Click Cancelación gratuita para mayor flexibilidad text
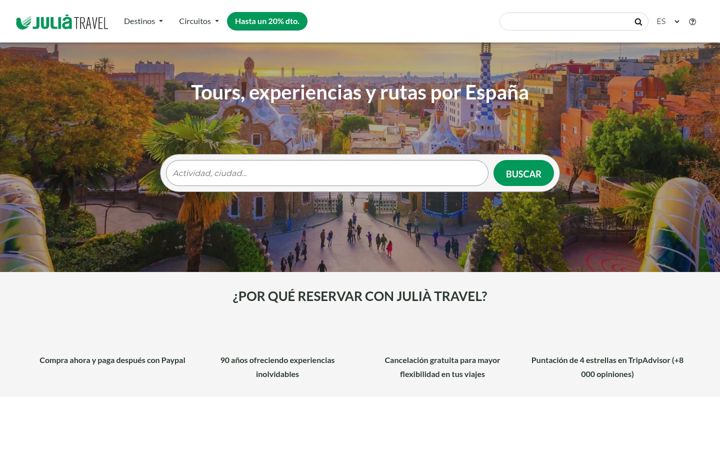Viewport: 720px width, 450px height. point(442,367)
